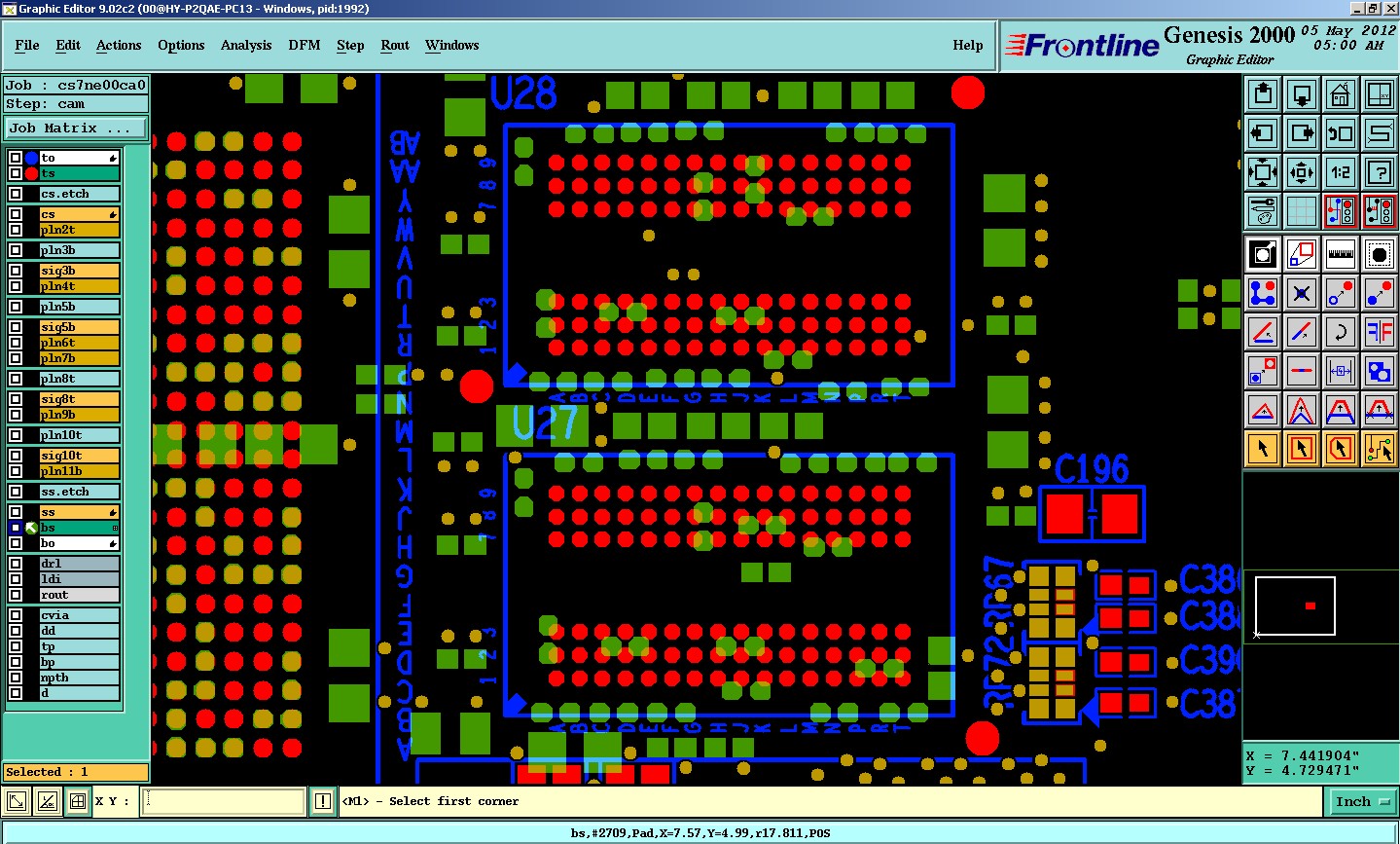
Task: Click the Home view icon
Action: point(1341,94)
